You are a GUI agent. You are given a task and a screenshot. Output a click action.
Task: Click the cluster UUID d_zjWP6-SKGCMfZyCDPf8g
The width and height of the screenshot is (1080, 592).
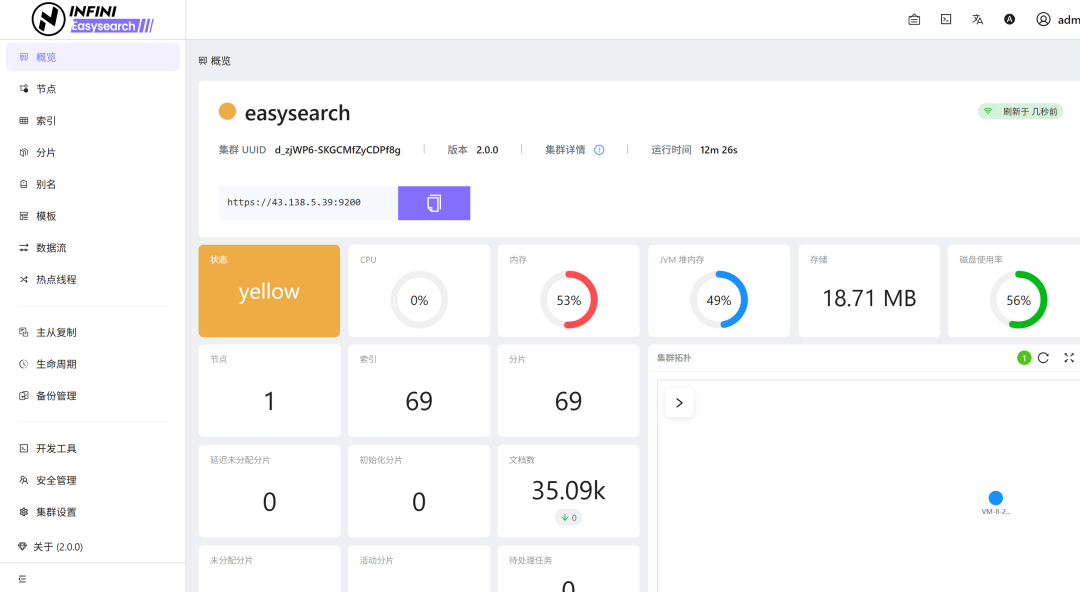338,150
